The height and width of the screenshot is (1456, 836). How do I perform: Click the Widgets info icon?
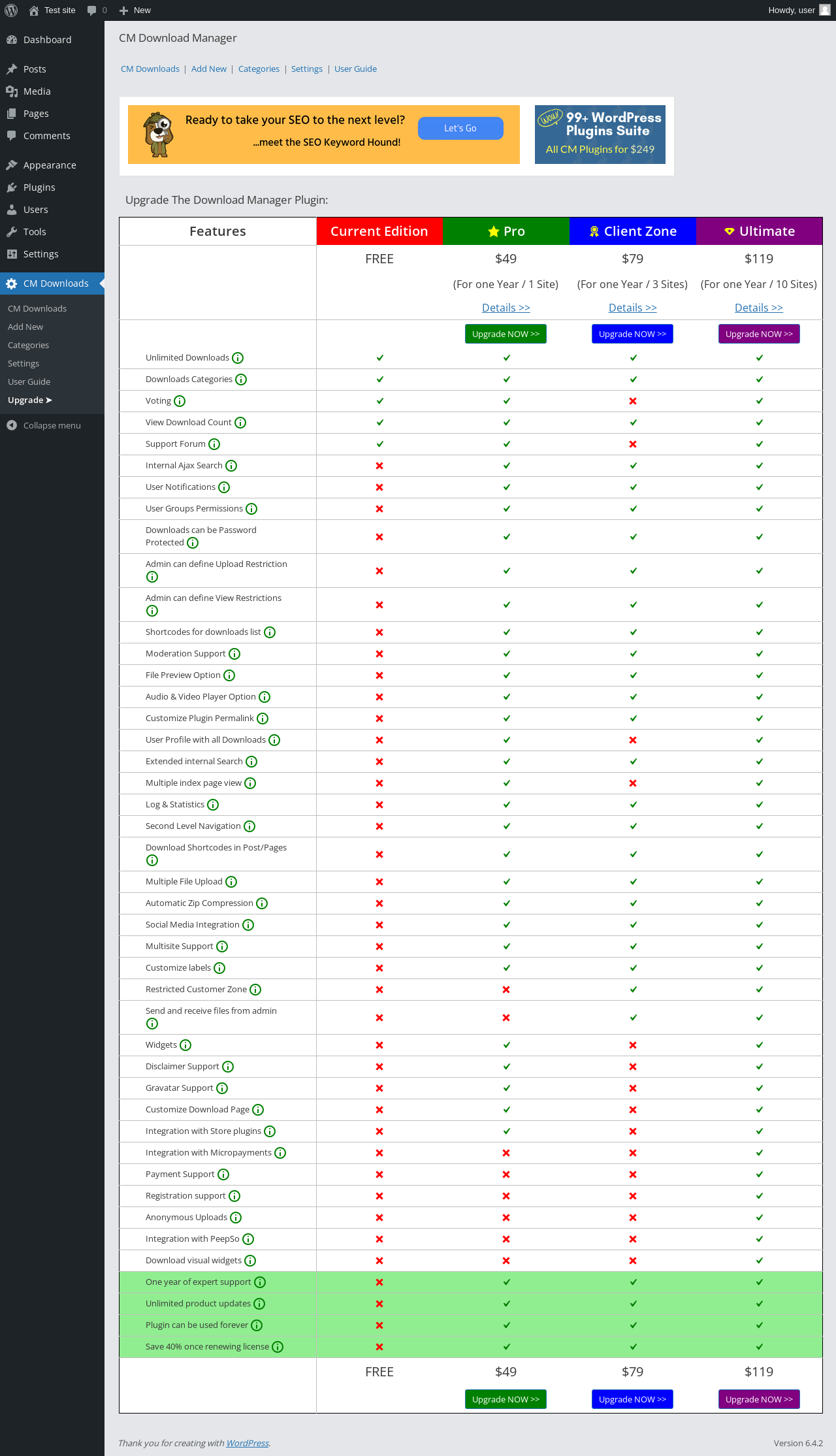pyautogui.click(x=185, y=1045)
